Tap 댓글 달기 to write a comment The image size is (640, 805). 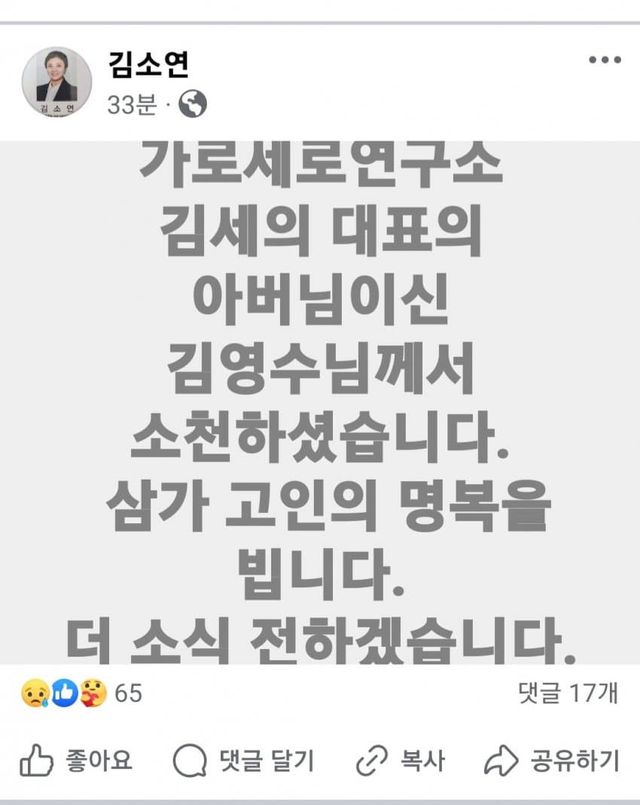(266, 760)
